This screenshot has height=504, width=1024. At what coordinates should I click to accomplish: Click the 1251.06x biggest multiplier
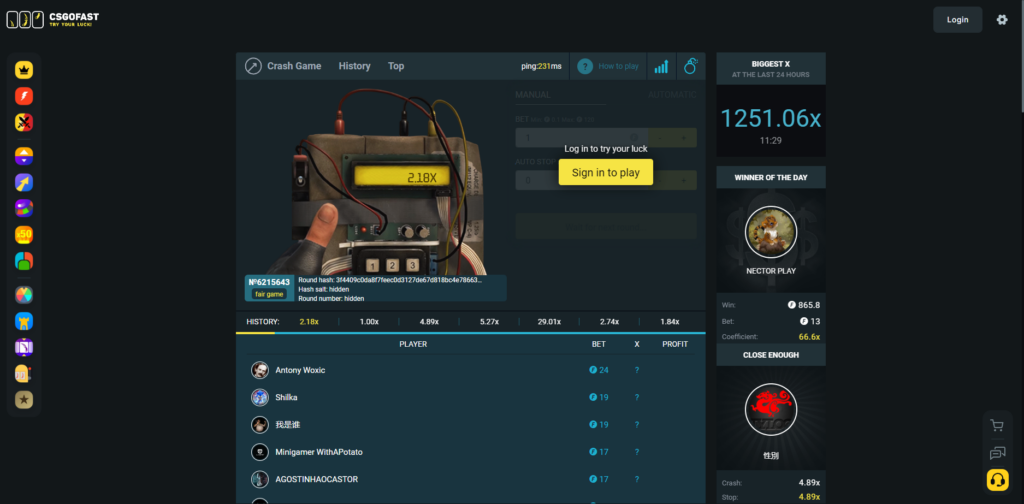(771, 118)
